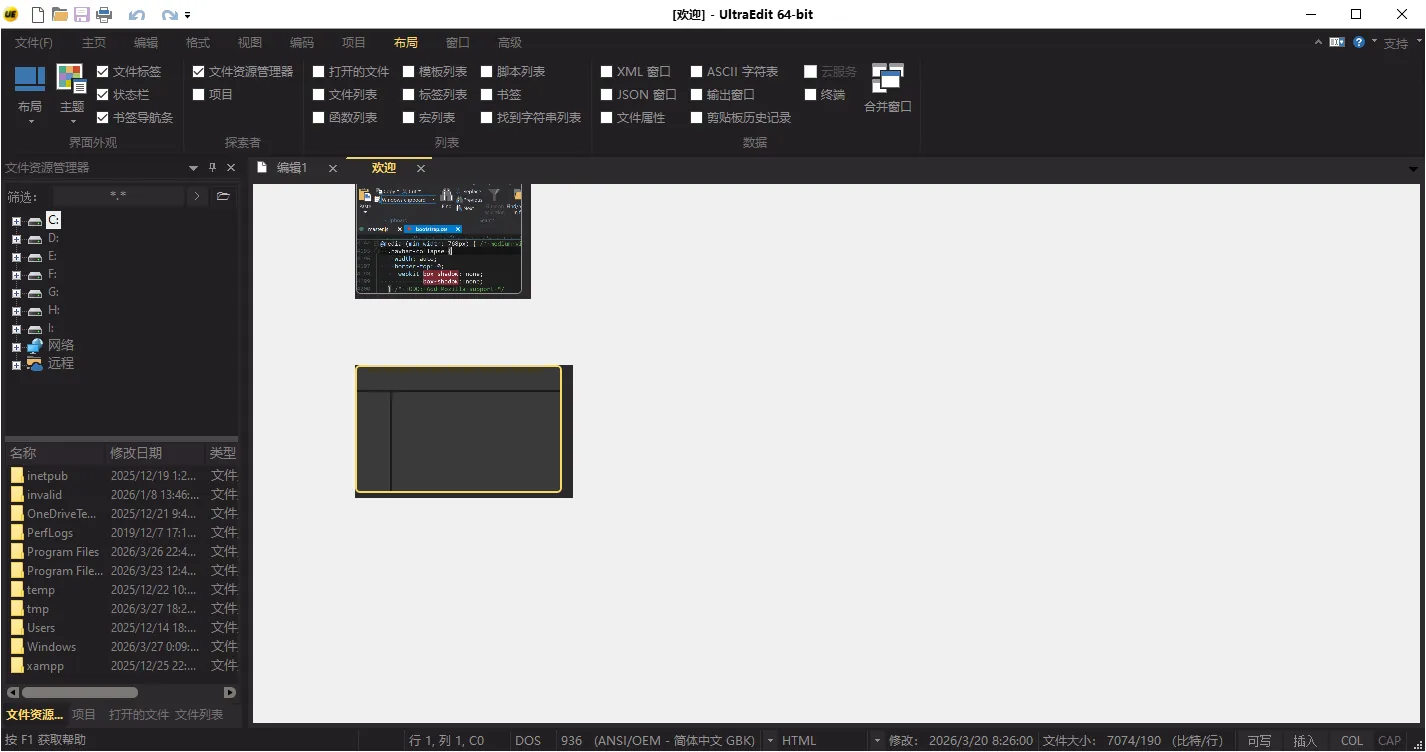1426x752 pixels.
Task: Enable the 函数列表 checkbox
Action: pyautogui.click(x=318, y=118)
